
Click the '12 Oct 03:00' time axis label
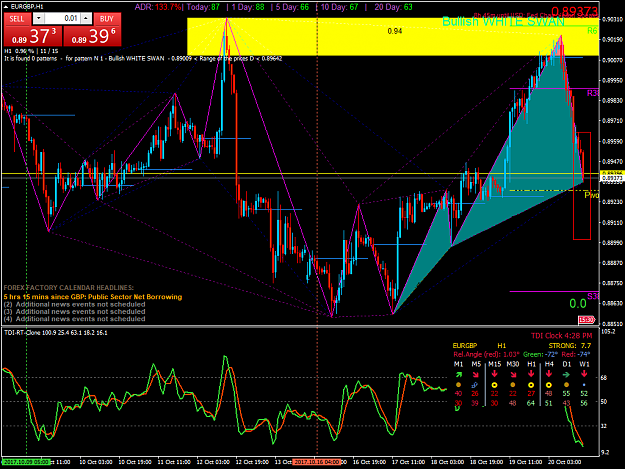pos(213,462)
